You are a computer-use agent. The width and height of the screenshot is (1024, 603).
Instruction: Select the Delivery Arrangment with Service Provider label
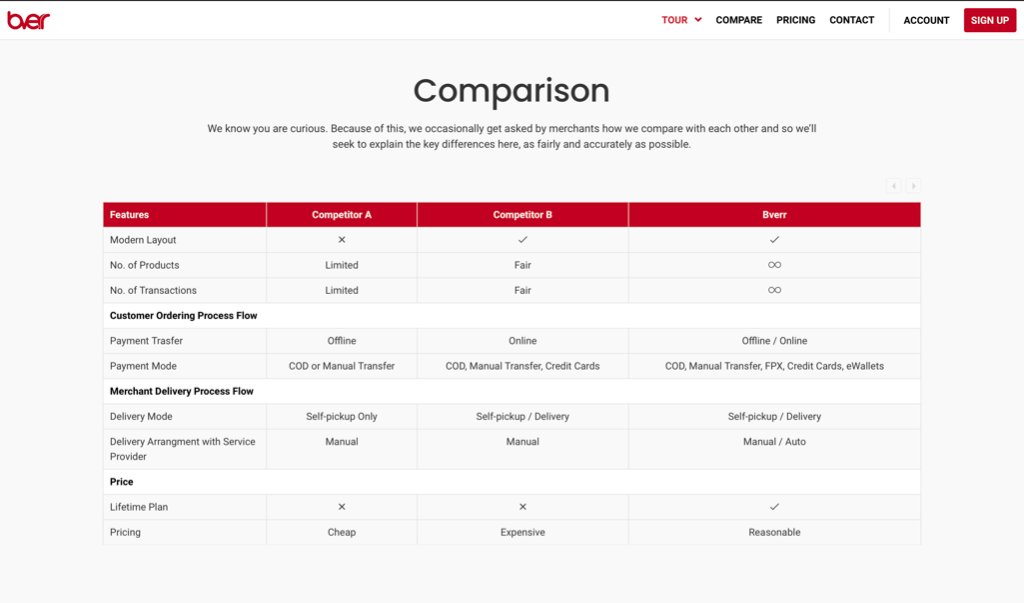coord(183,449)
